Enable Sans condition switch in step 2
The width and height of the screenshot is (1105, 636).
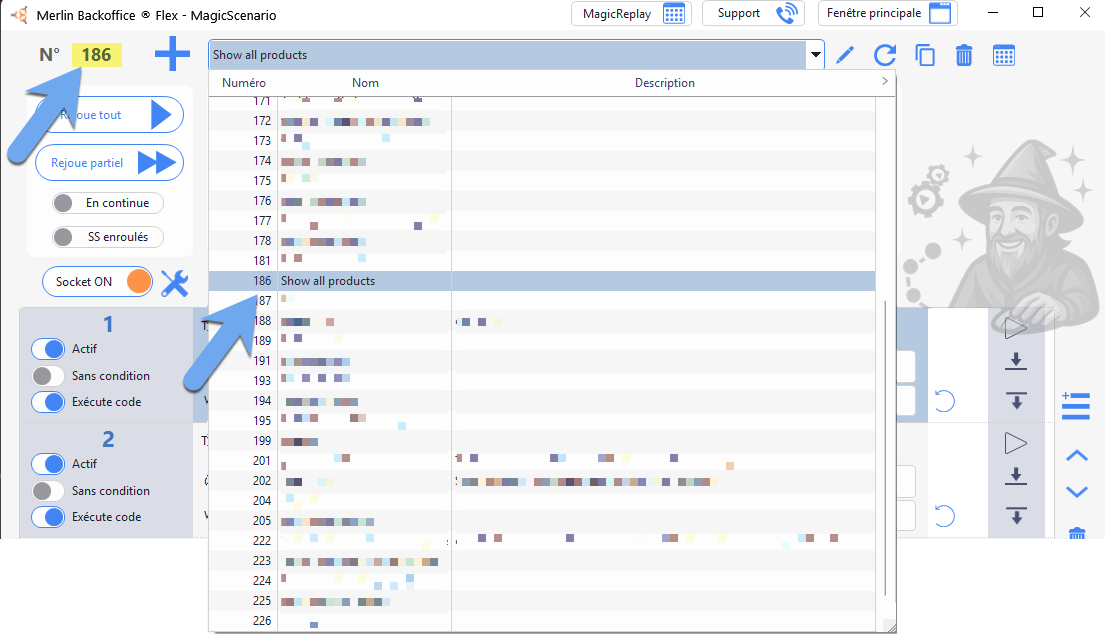(48, 491)
